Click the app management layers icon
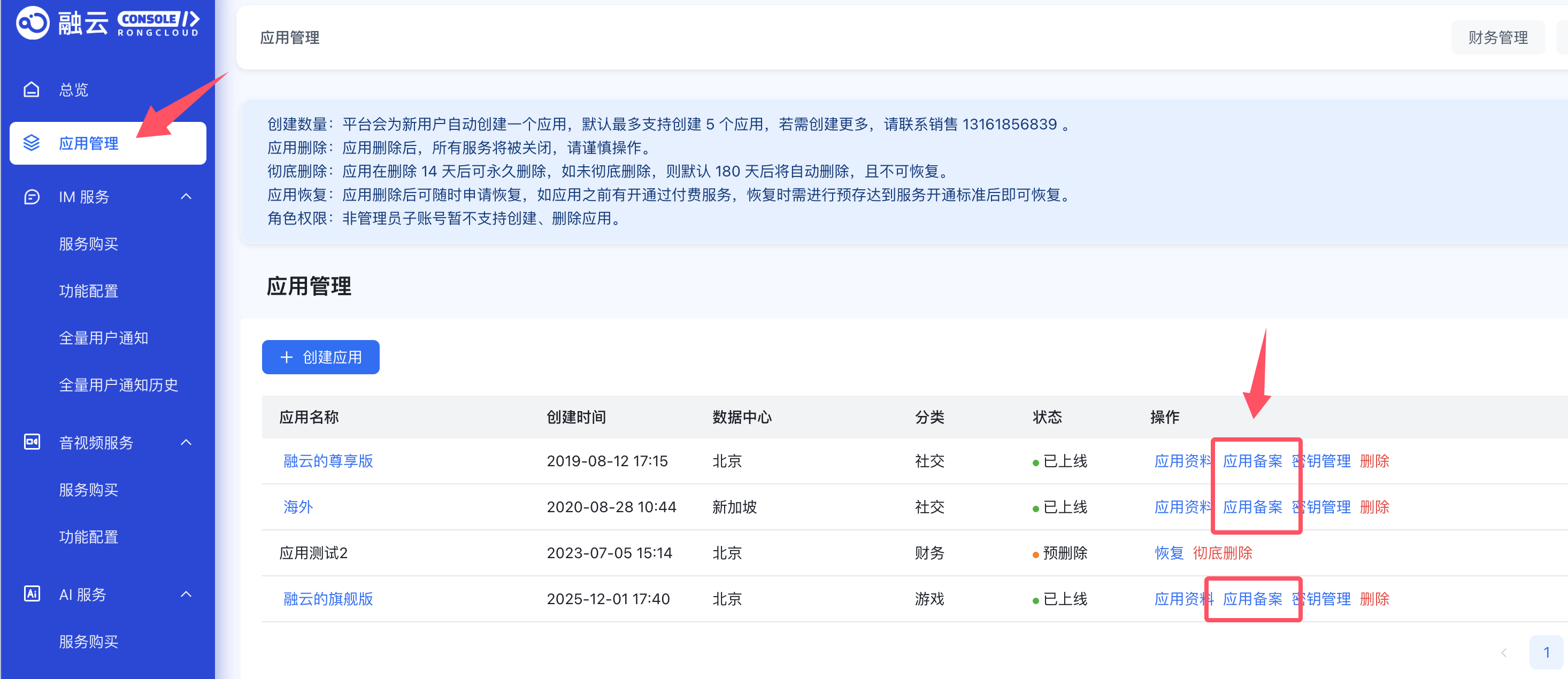Image resolution: width=1568 pixels, height=679 pixels. pyautogui.click(x=32, y=143)
